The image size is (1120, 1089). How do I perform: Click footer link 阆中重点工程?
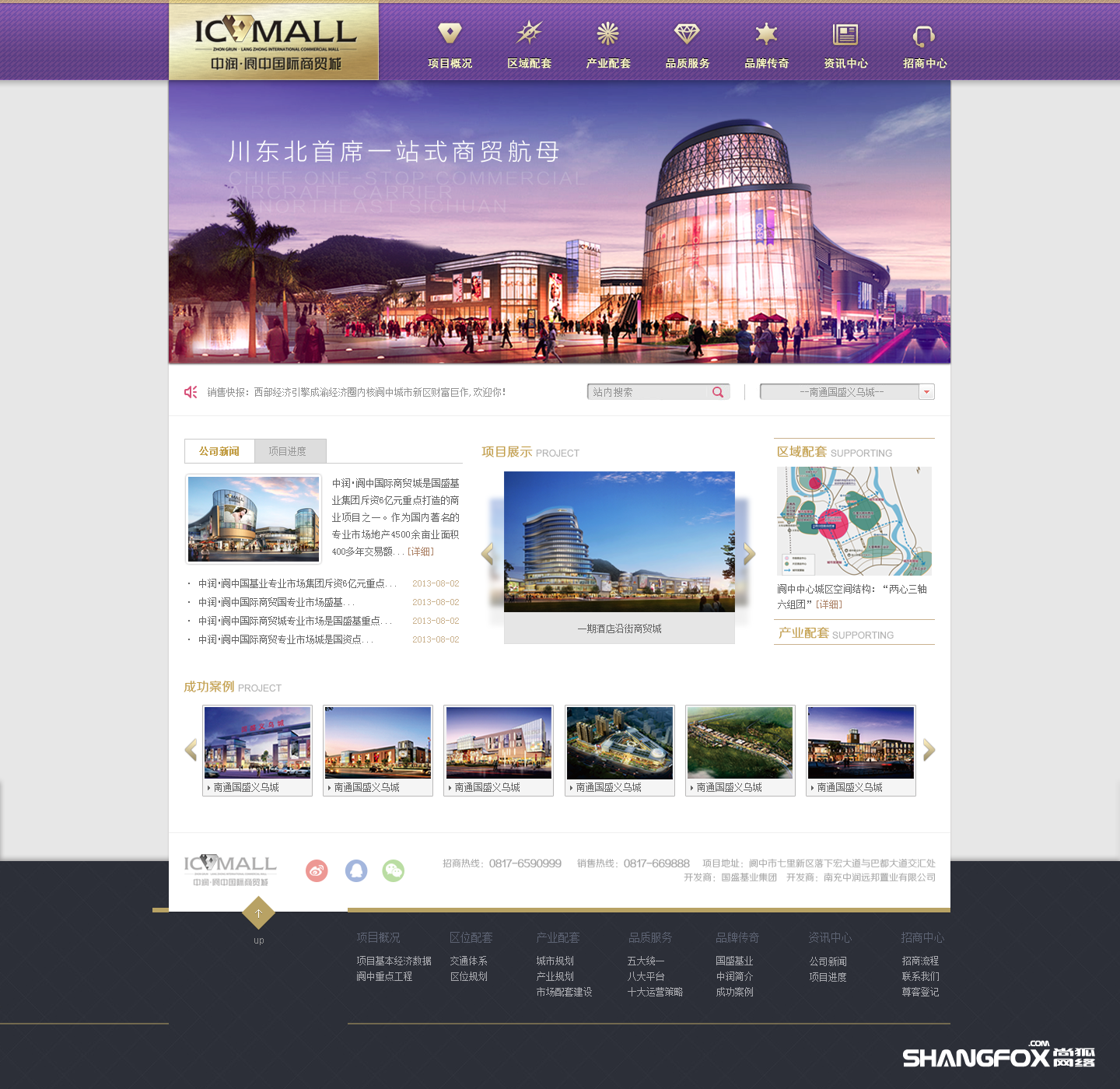click(x=384, y=976)
